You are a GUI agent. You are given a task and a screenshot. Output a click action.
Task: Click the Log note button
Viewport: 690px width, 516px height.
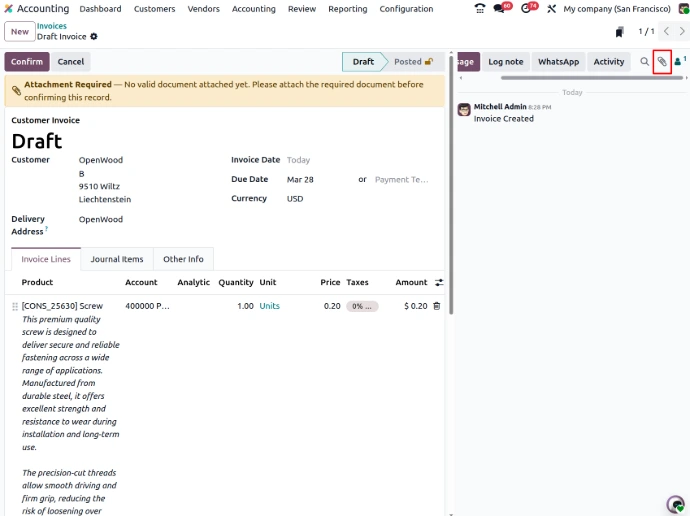coord(505,62)
